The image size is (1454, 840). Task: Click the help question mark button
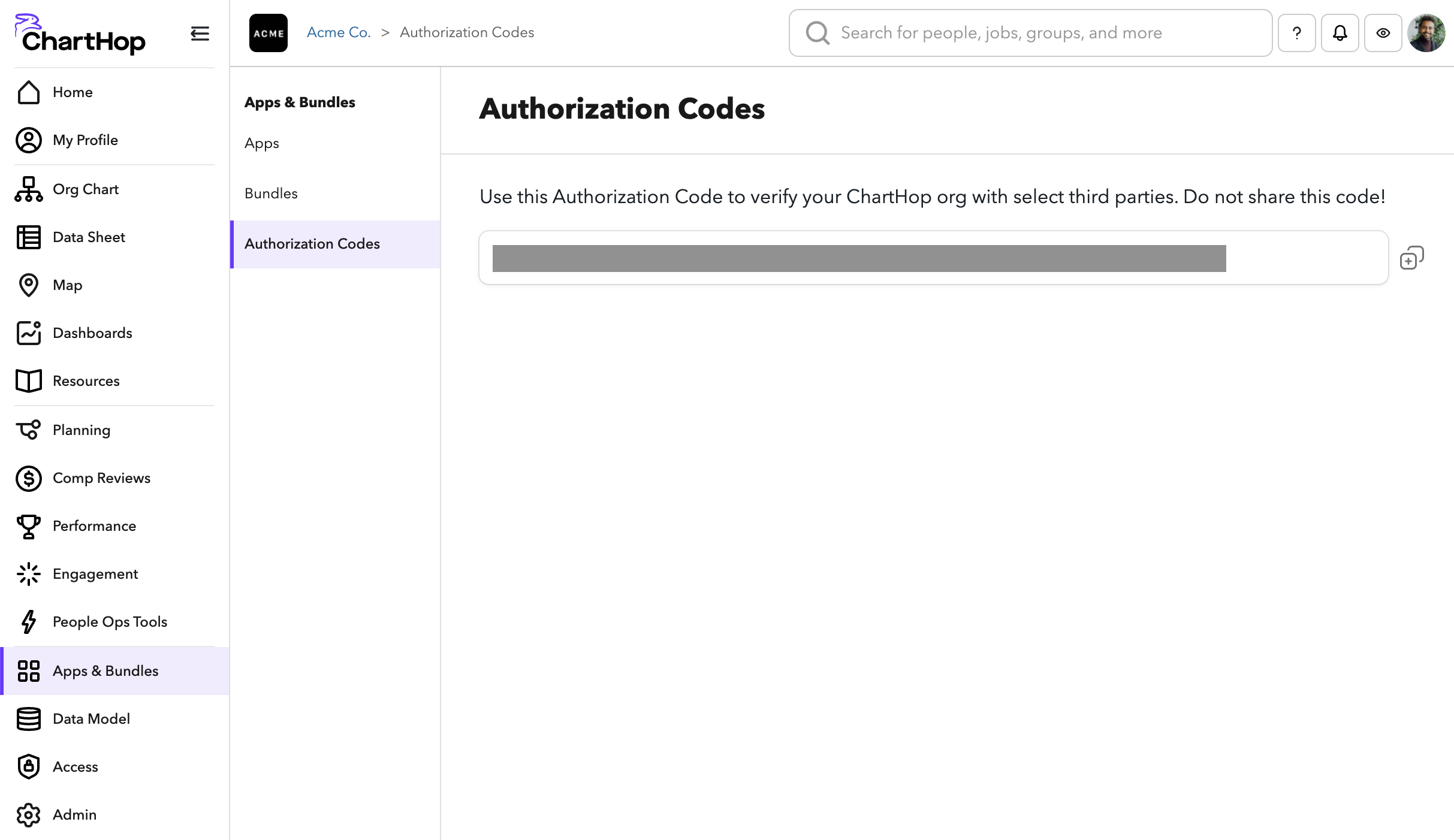(x=1296, y=33)
